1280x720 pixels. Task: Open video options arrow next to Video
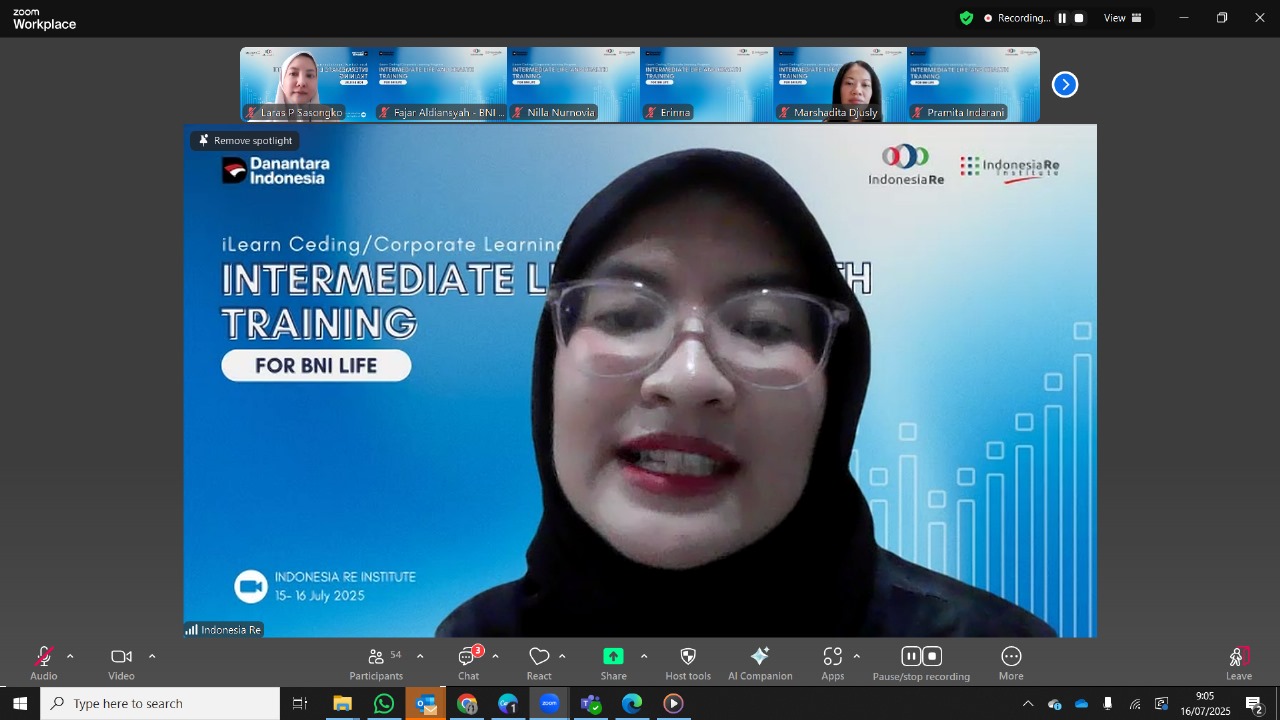pos(152,657)
